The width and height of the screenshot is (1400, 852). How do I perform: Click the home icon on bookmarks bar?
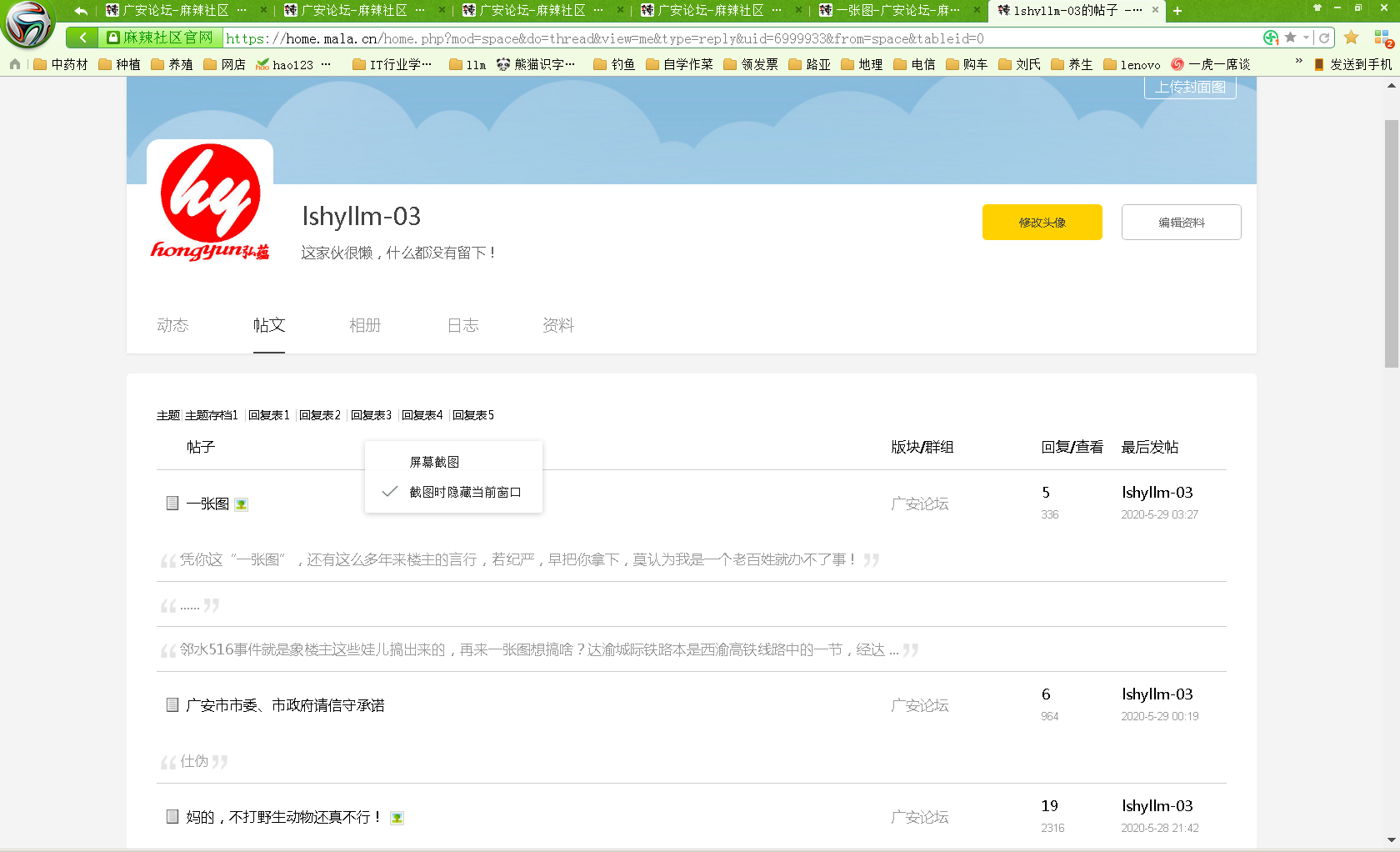[15, 64]
